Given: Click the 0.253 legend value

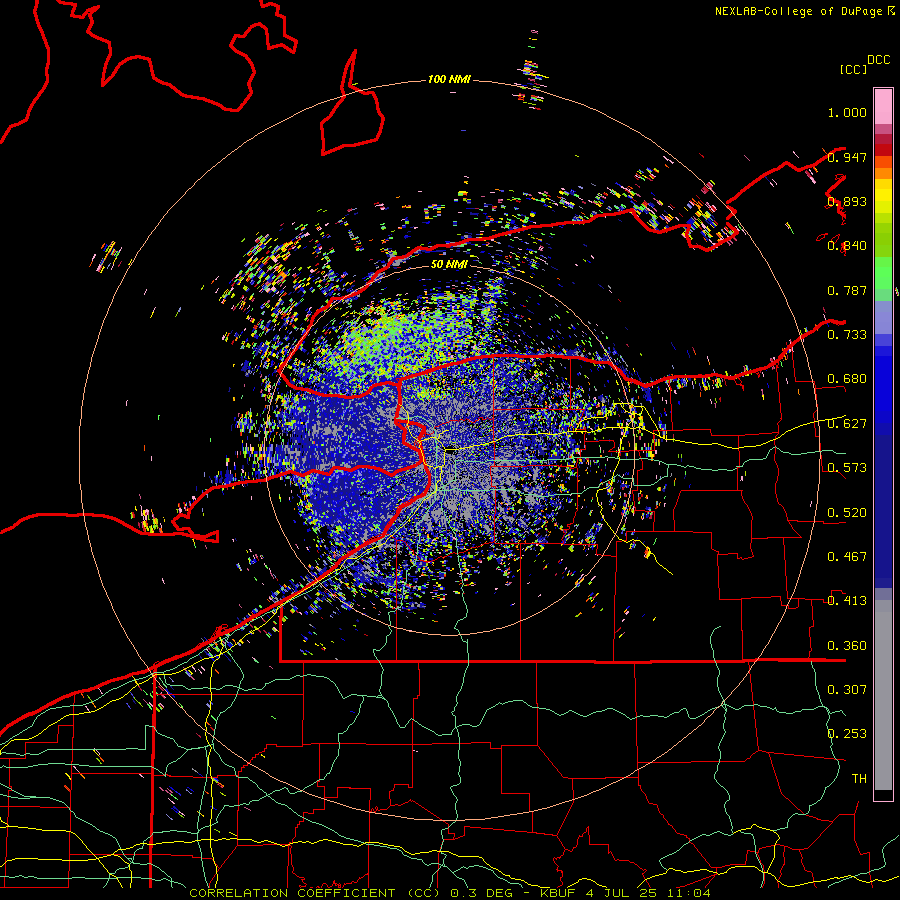Looking at the screenshot, I should [x=847, y=734].
